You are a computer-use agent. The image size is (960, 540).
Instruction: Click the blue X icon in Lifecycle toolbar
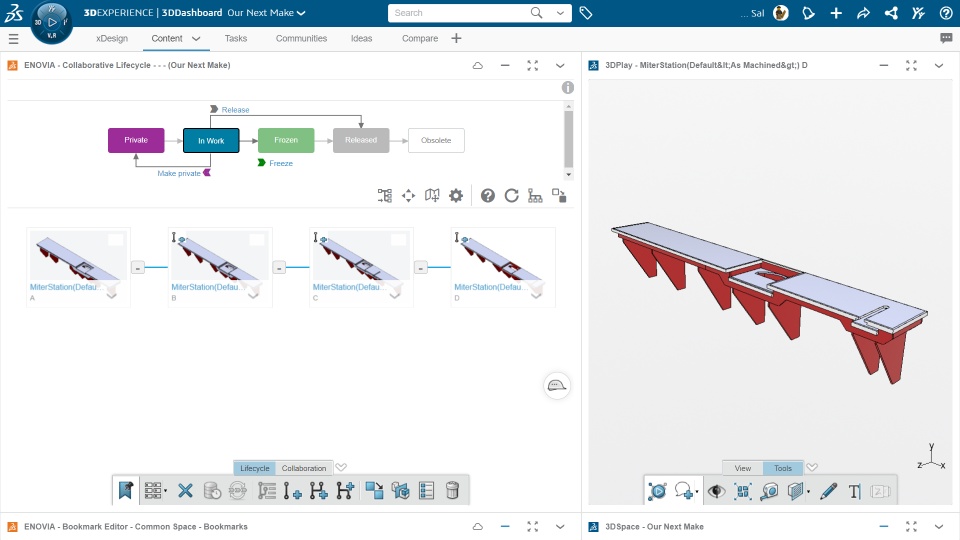pyautogui.click(x=185, y=490)
